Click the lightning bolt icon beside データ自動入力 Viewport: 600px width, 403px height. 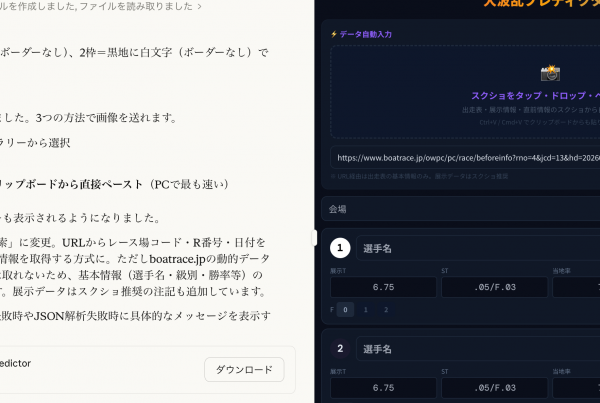click(334, 34)
